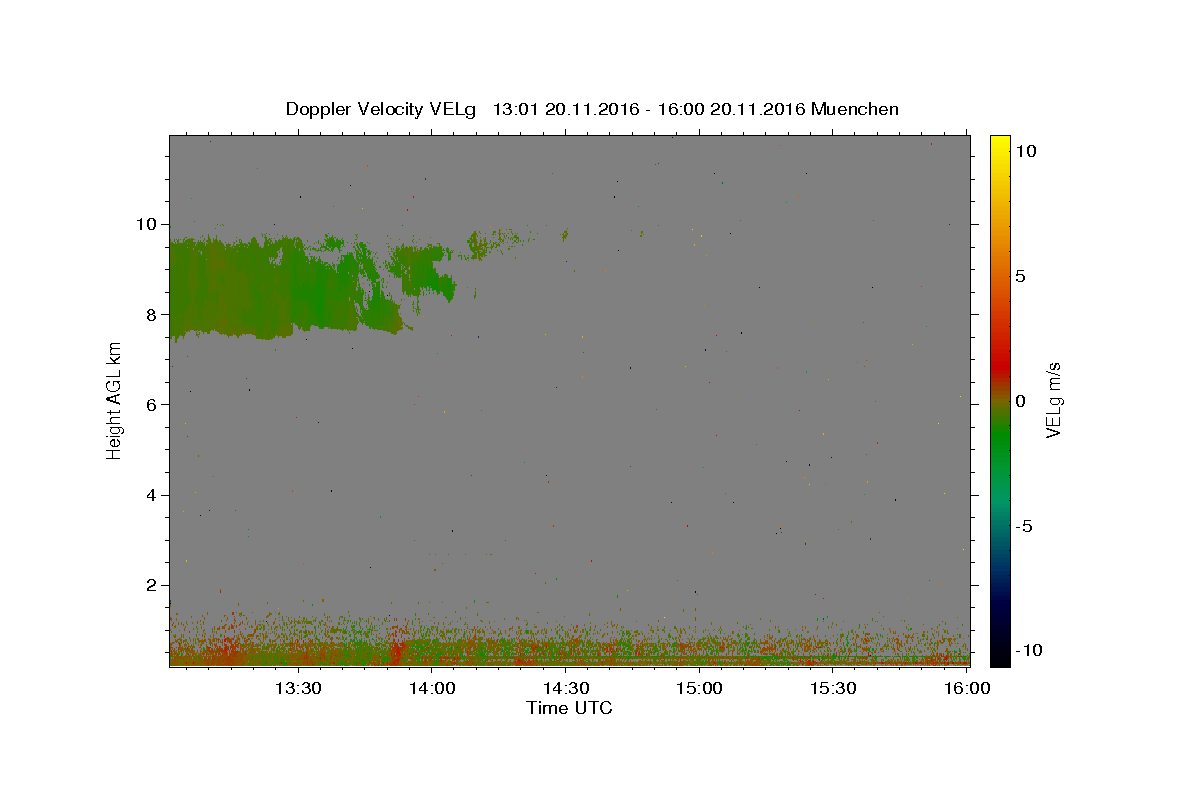Click the 13:30 time axis label

coord(298,688)
